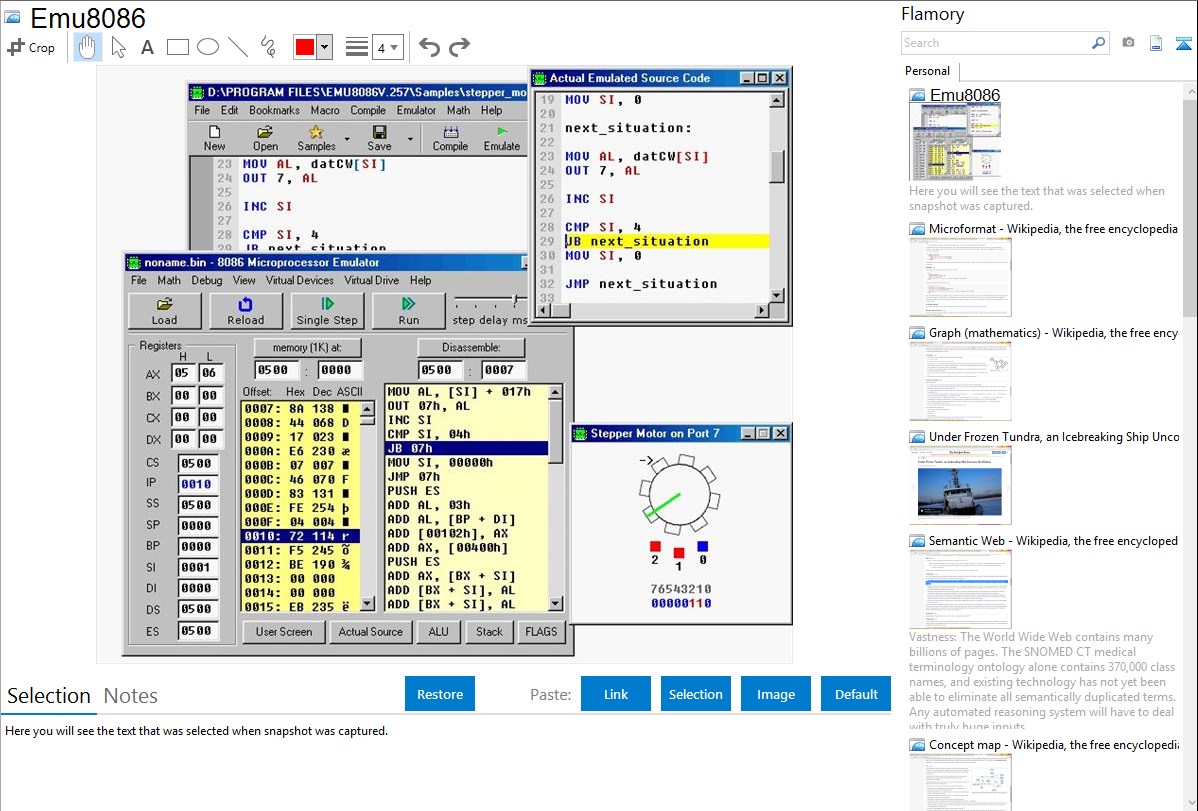Click the blue collapse panel icon
The width and height of the screenshot is (1198, 811).
coord(1183,43)
